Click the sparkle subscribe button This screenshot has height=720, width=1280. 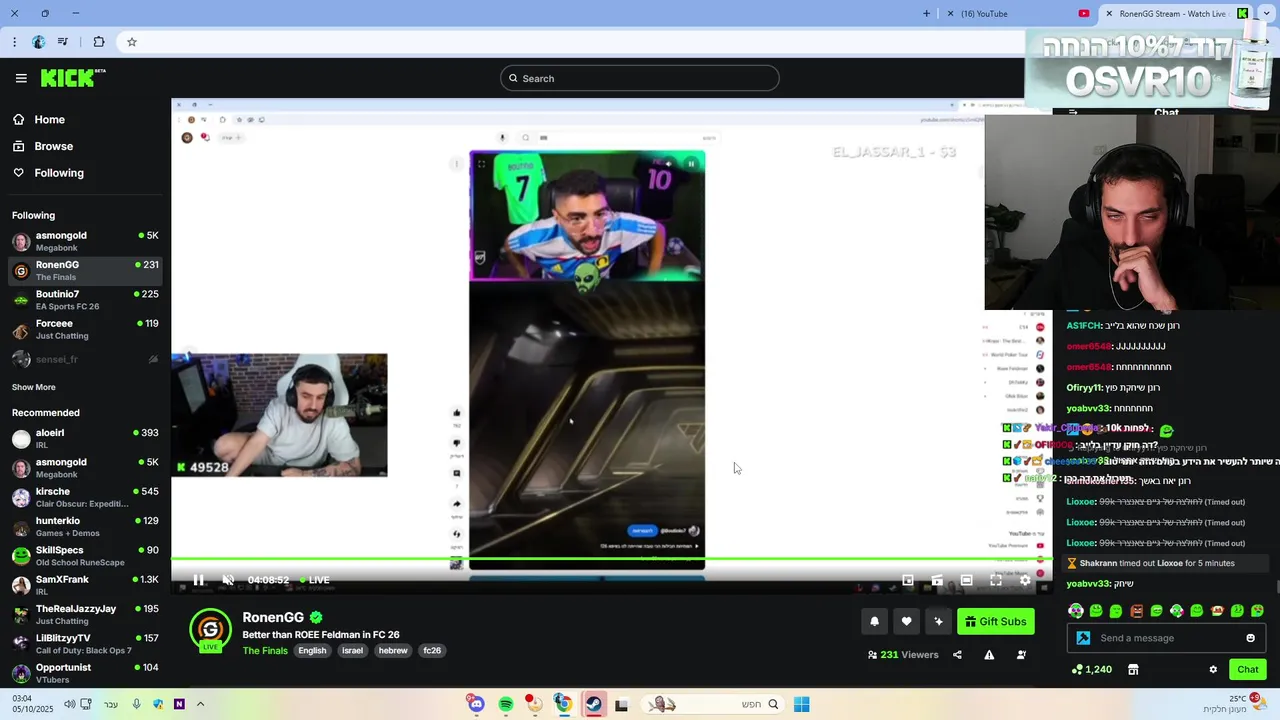coord(938,622)
